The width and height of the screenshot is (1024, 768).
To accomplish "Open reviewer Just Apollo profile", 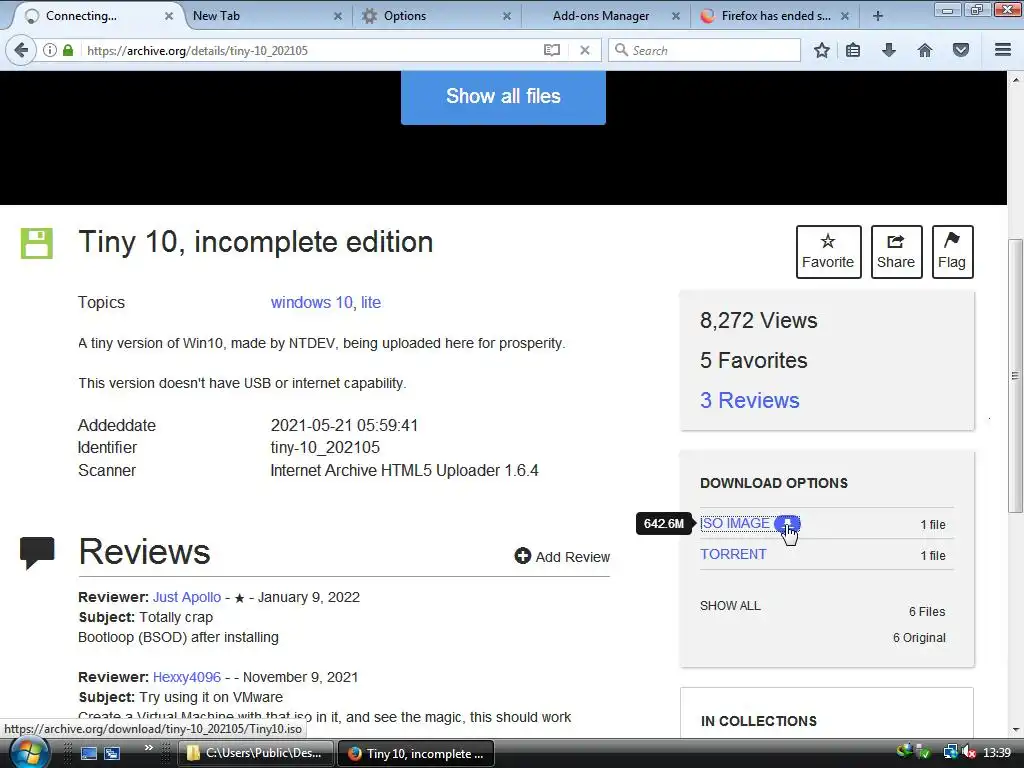I will point(187,597).
